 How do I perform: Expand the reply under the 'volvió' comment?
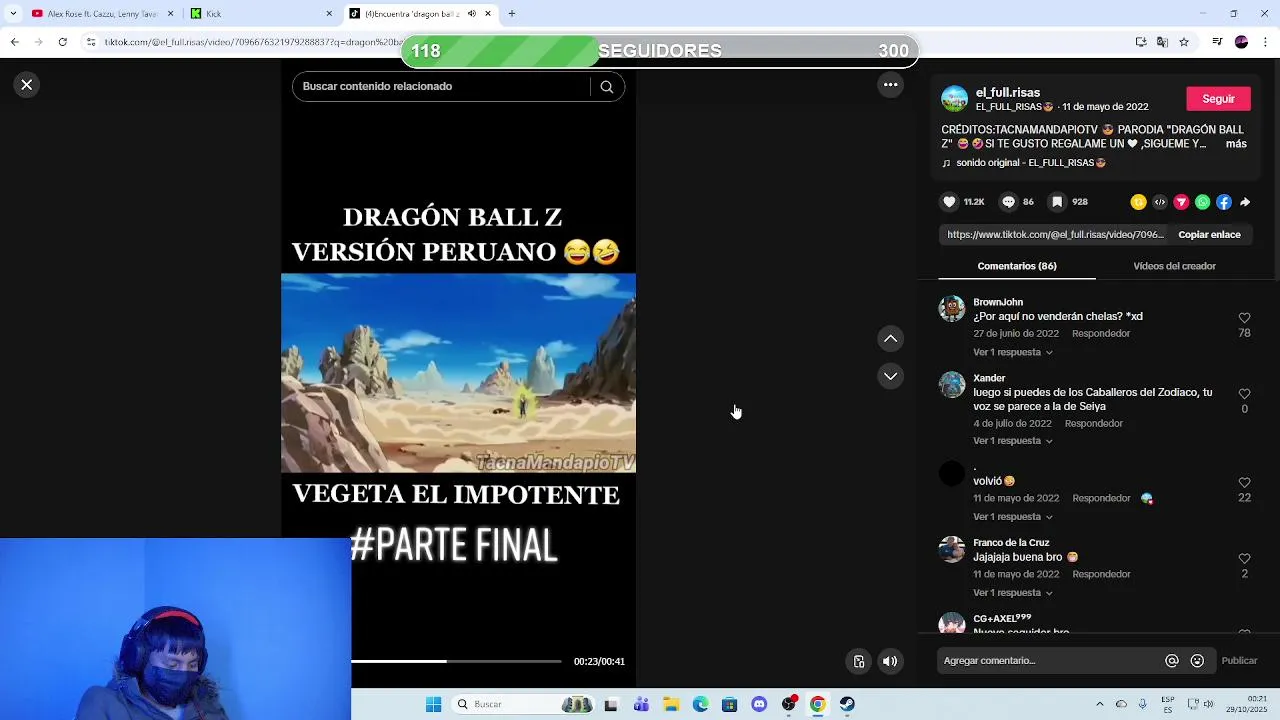point(1013,516)
